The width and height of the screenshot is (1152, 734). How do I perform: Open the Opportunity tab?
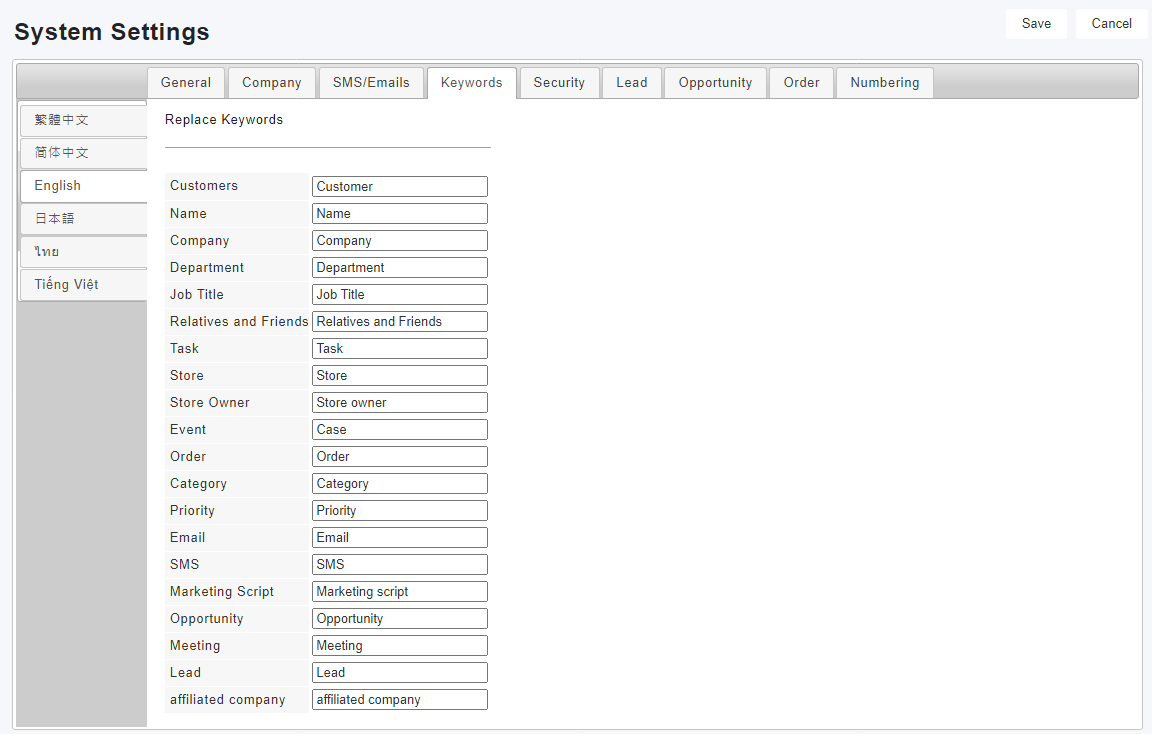point(715,83)
